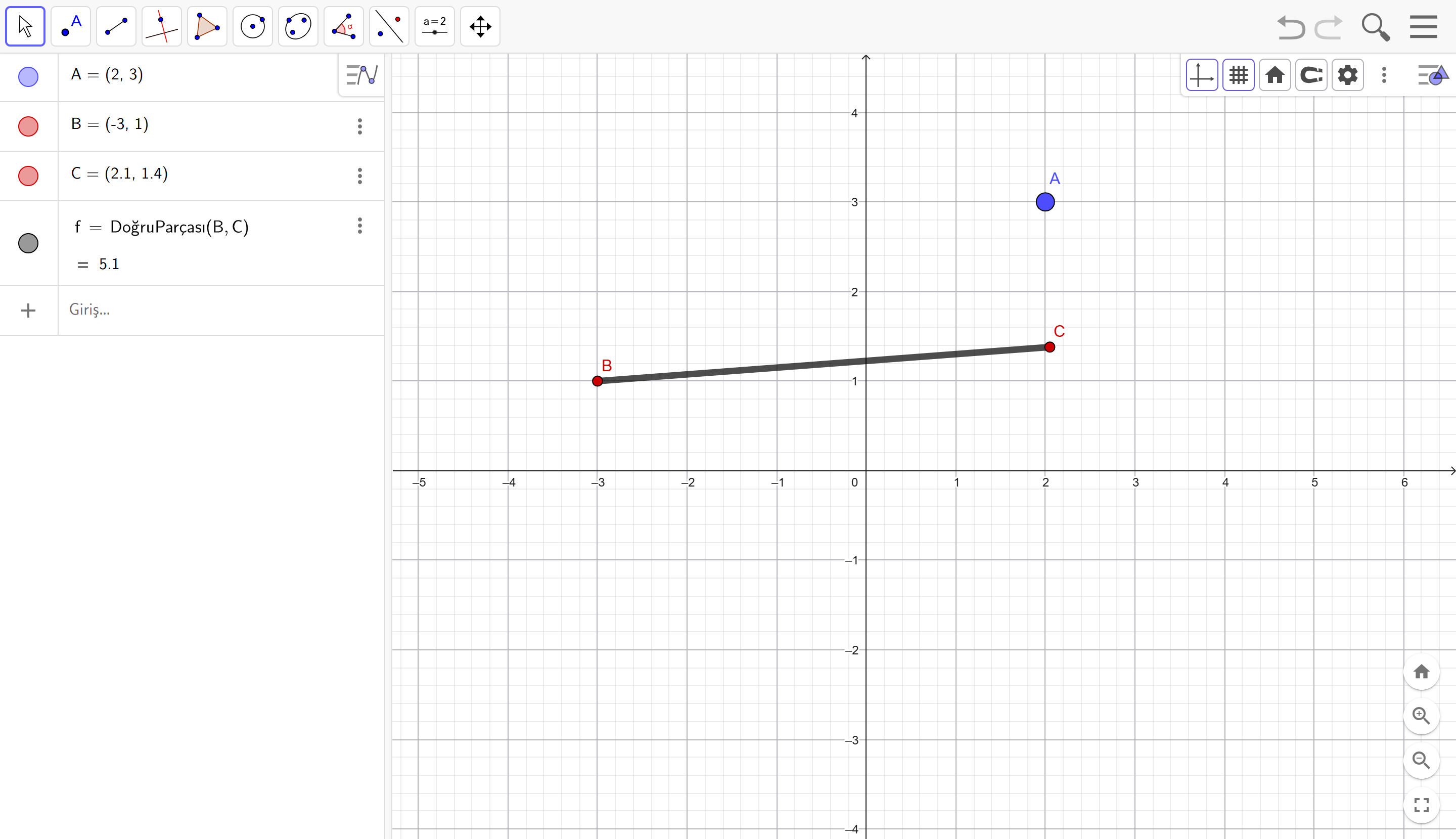1456x839 pixels.
Task: Open the graphics view three-dots menu
Action: 1384,75
